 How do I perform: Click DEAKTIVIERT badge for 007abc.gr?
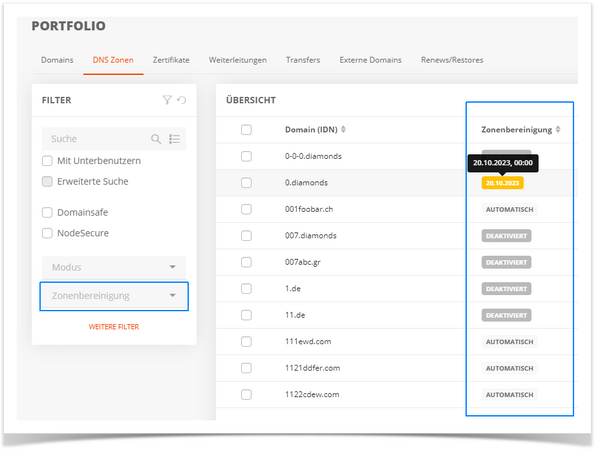(506, 263)
